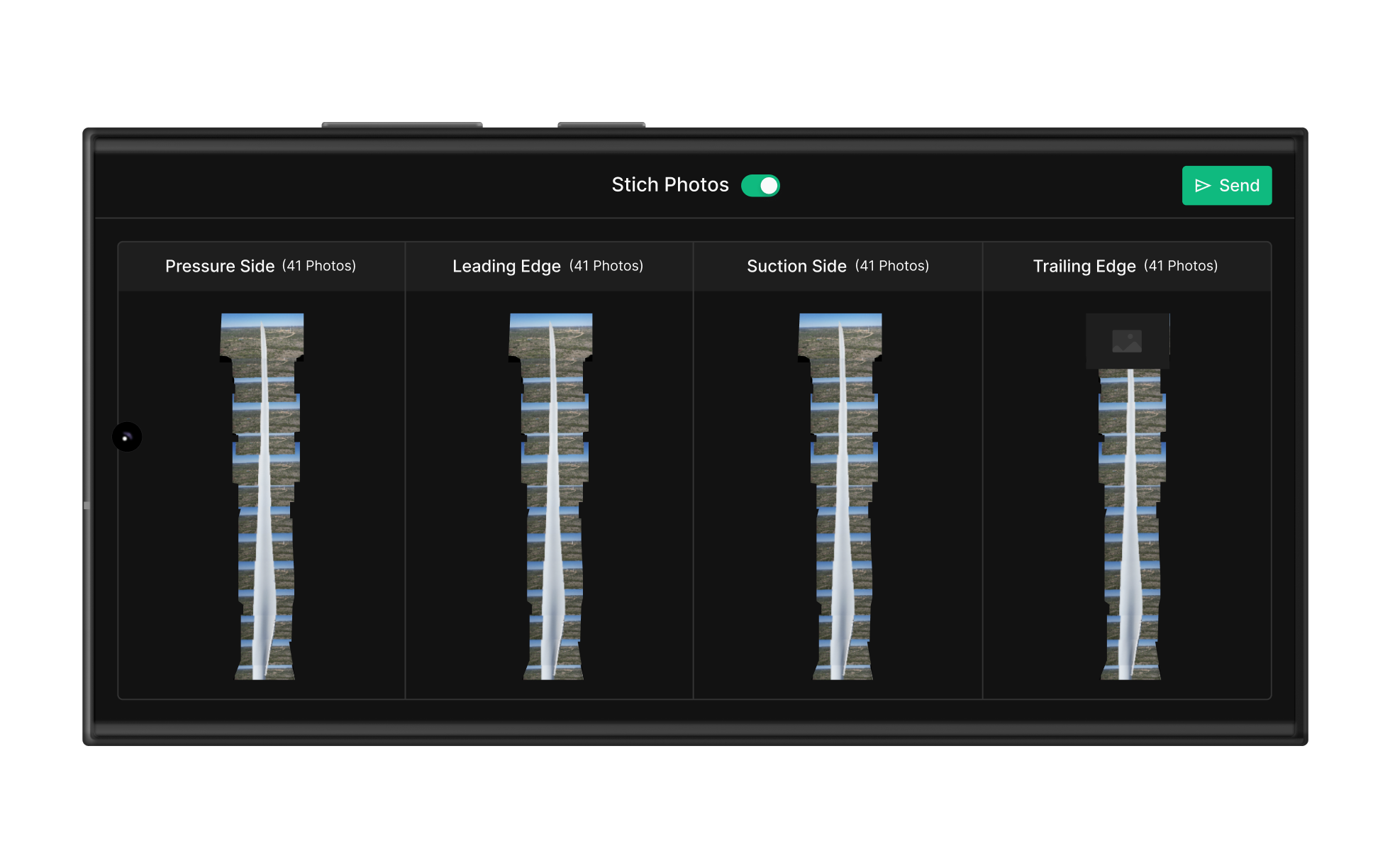View the Leading Edge stitched image
The image size is (1390, 868).
coord(550,496)
